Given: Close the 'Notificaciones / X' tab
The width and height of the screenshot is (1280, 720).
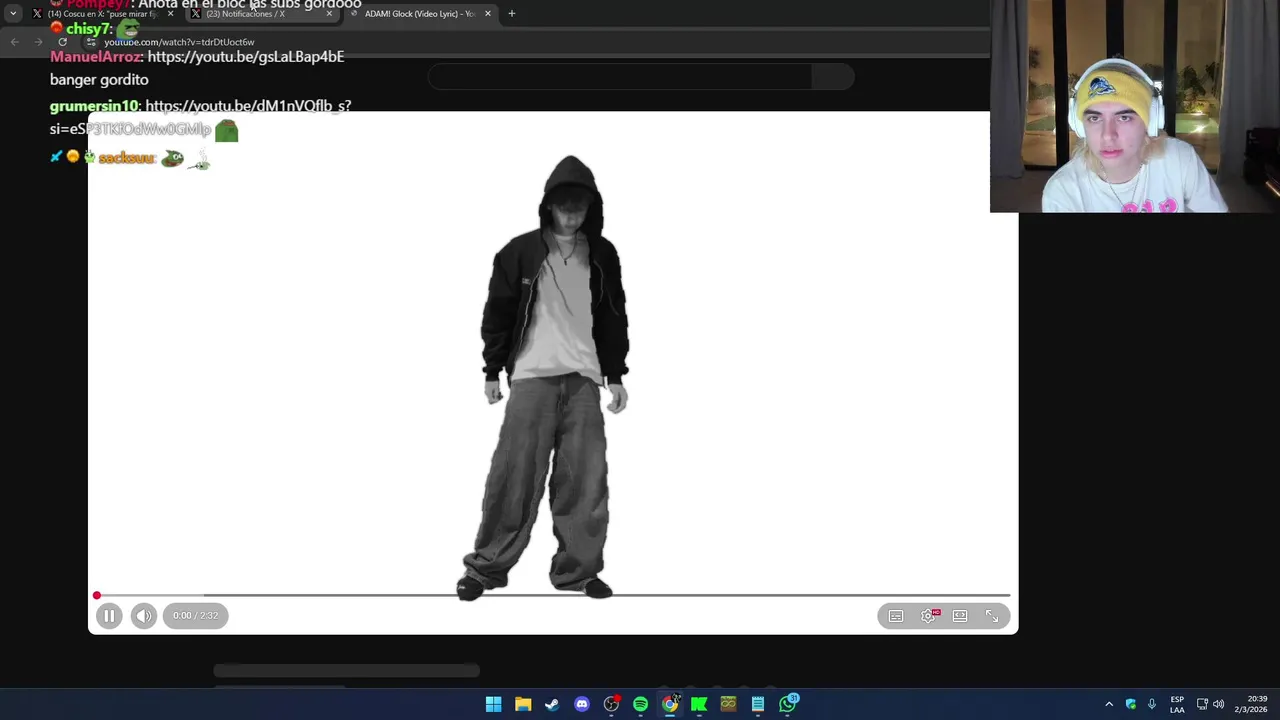Looking at the screenshot, I should point(329,14).
